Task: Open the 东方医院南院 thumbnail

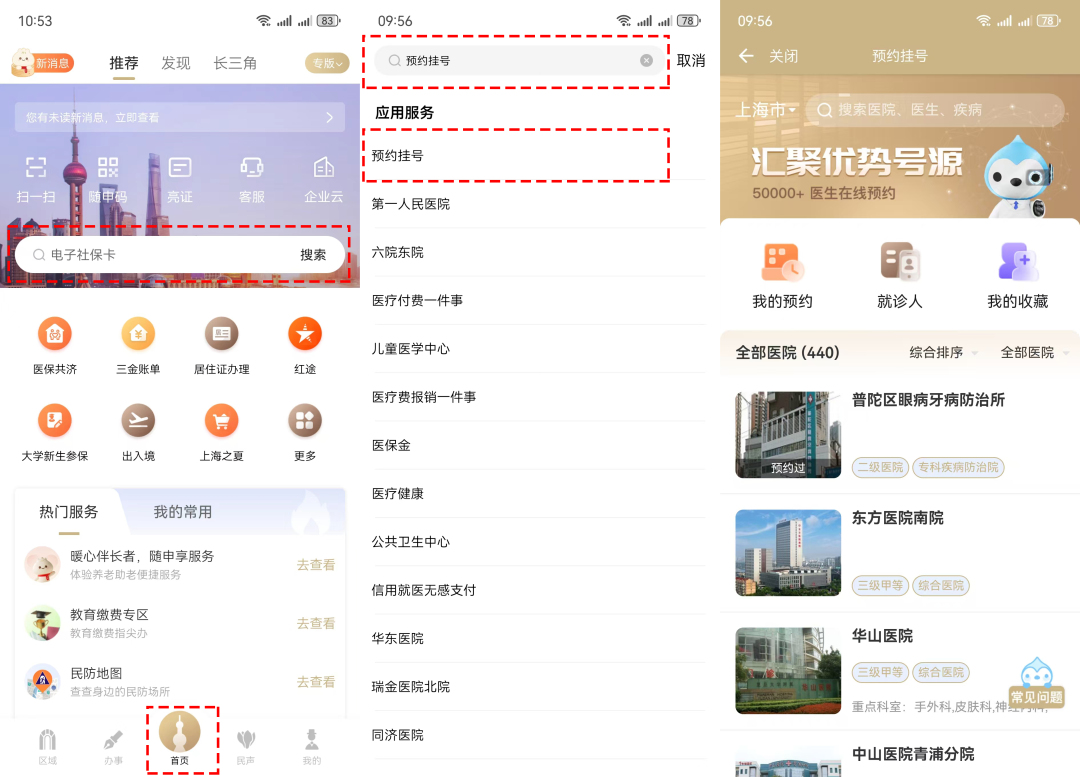Action: click(788, 552)
